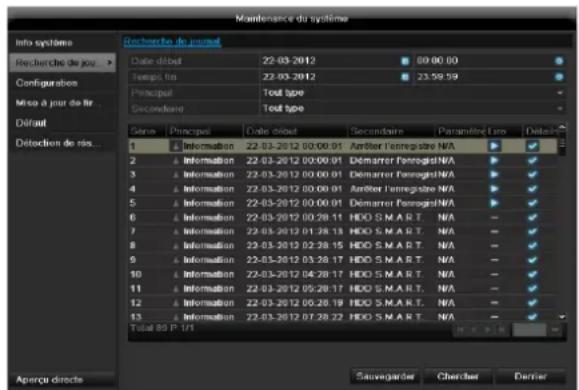This screenshot has height=390, width=579.
Task: Click scroll-down arrow of log list
Action: coord(562,317)
